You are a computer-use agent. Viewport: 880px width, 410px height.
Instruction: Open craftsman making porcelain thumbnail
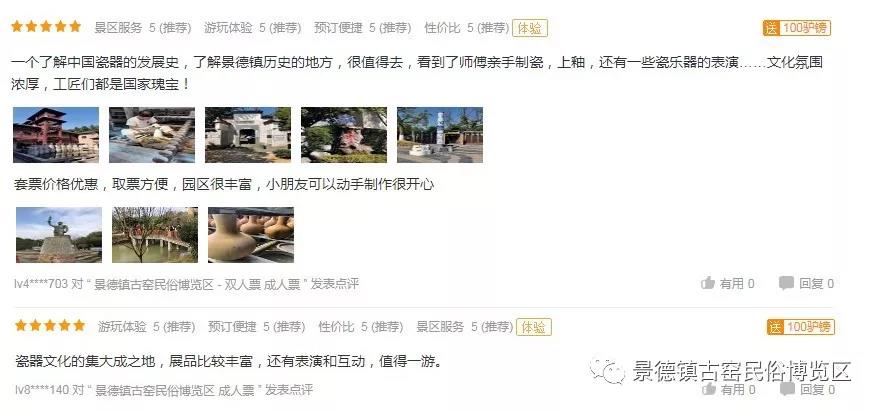pos(152,135)
